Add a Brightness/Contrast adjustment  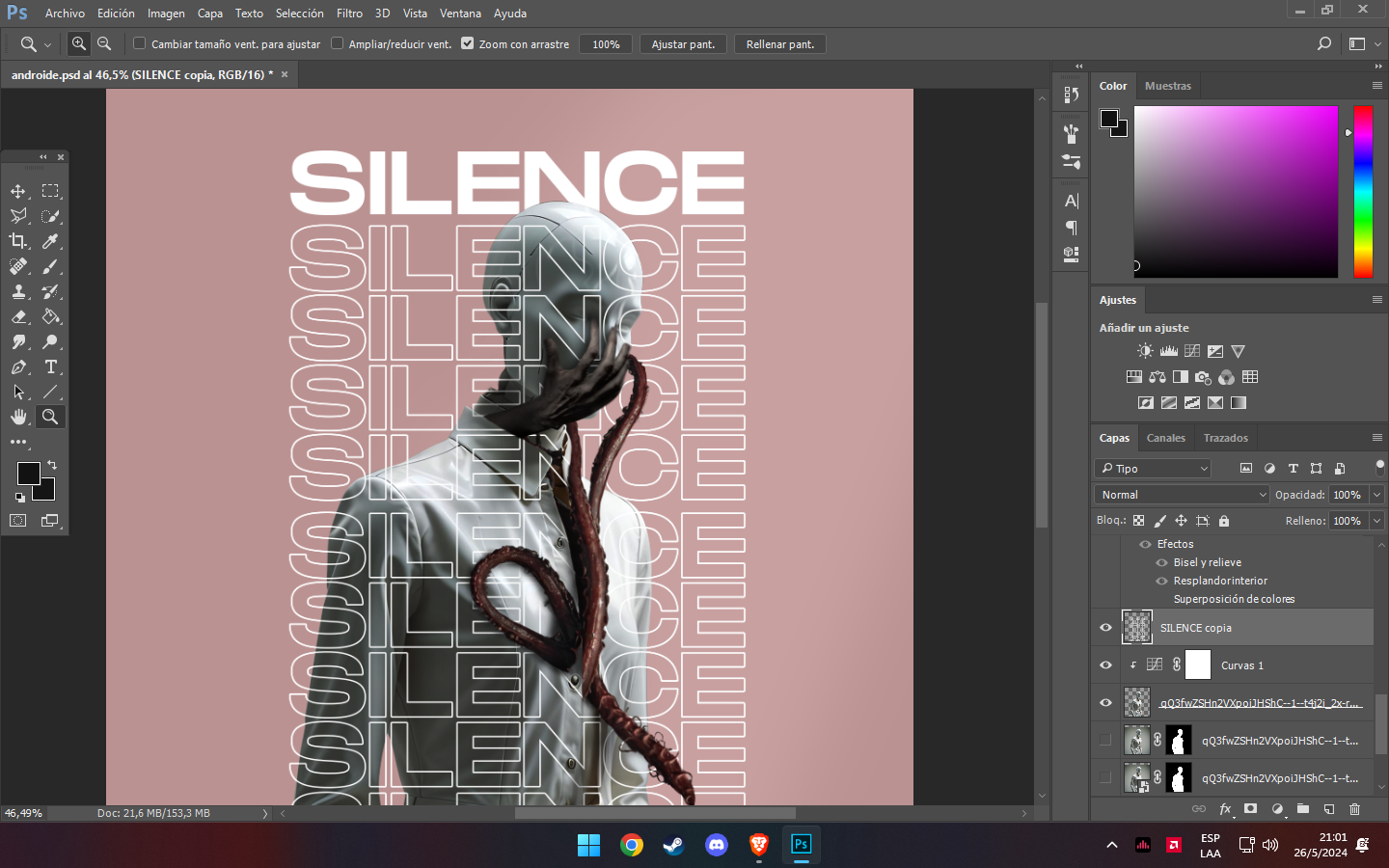[1145, 351]
